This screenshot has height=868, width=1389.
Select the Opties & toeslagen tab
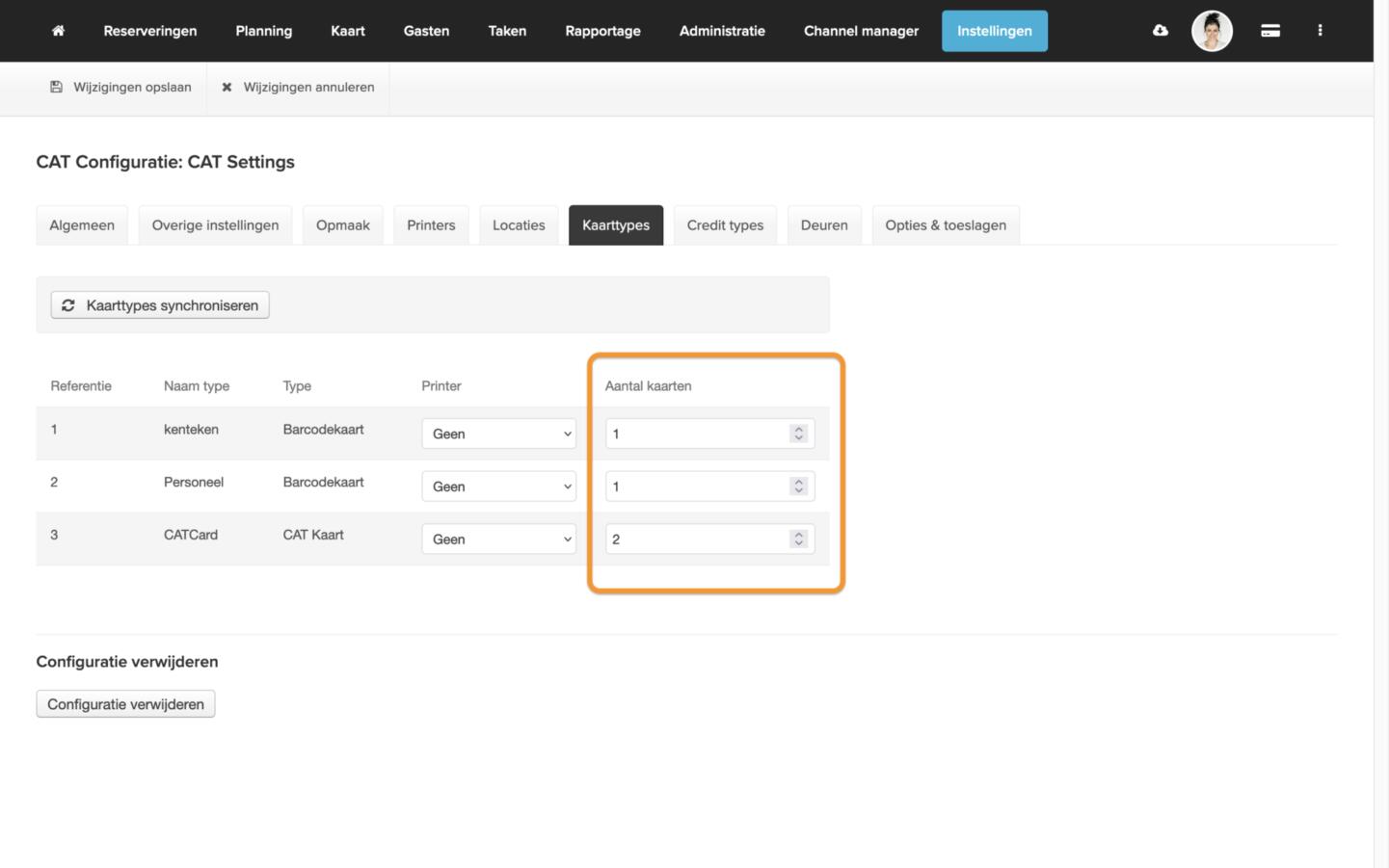point(945,225)
